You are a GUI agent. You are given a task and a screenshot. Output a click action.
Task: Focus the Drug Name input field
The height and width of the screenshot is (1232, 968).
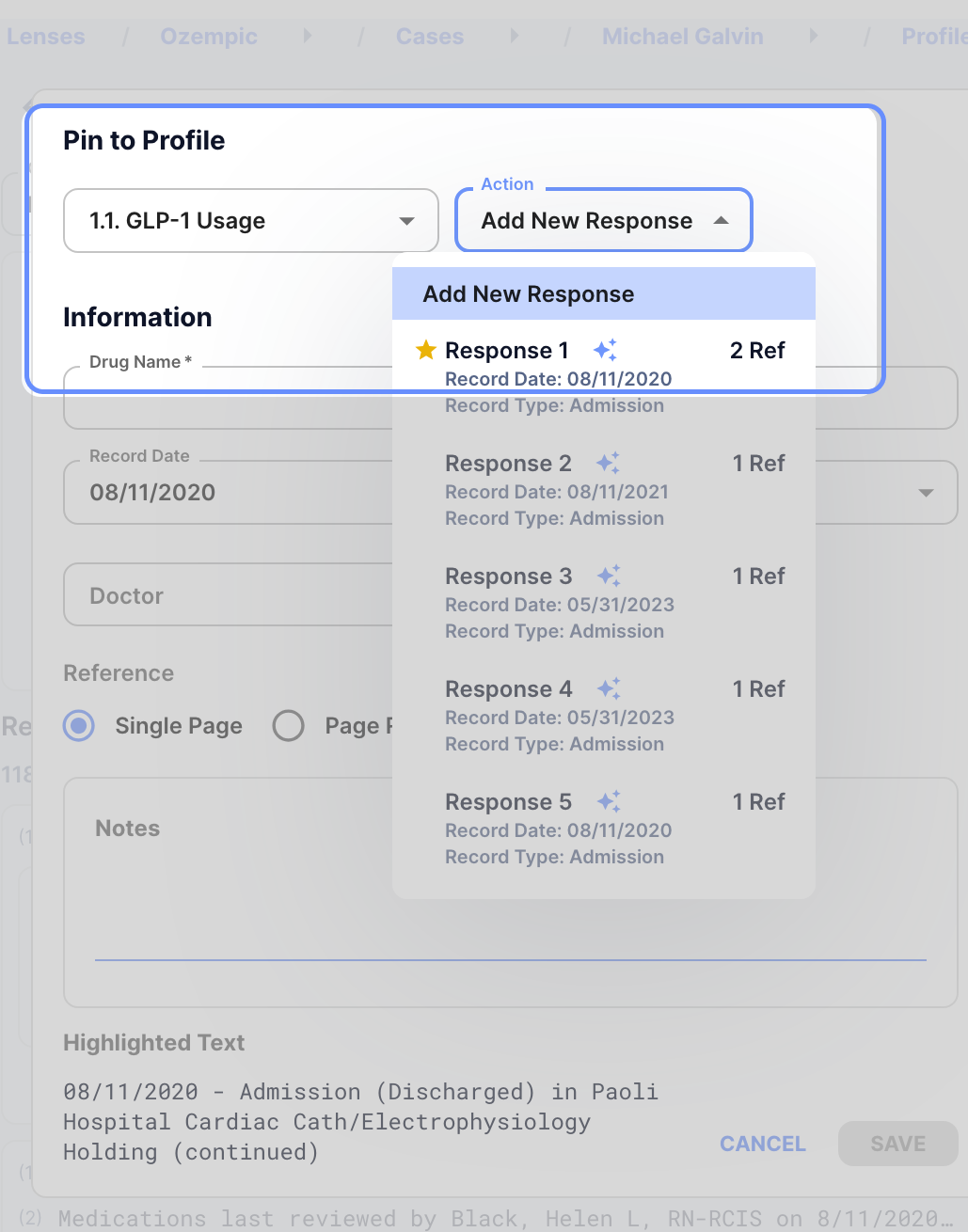228,398
